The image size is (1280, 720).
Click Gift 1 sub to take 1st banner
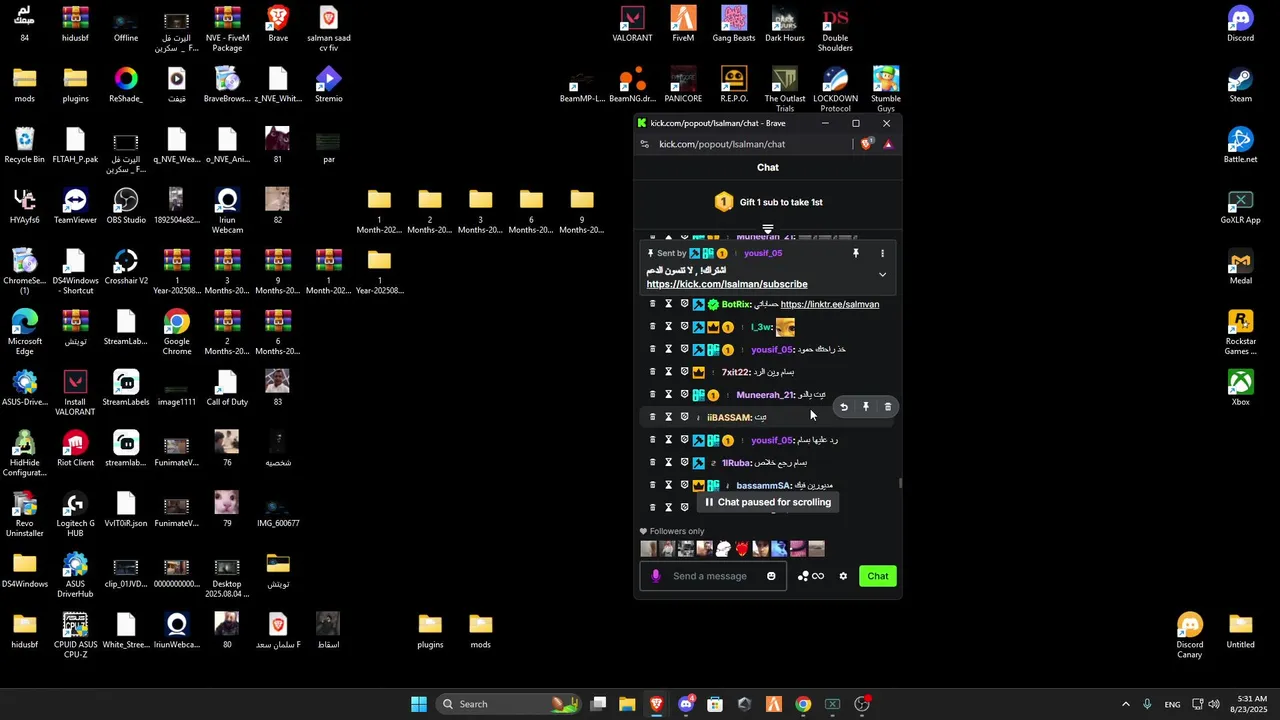tap(768, 202)
